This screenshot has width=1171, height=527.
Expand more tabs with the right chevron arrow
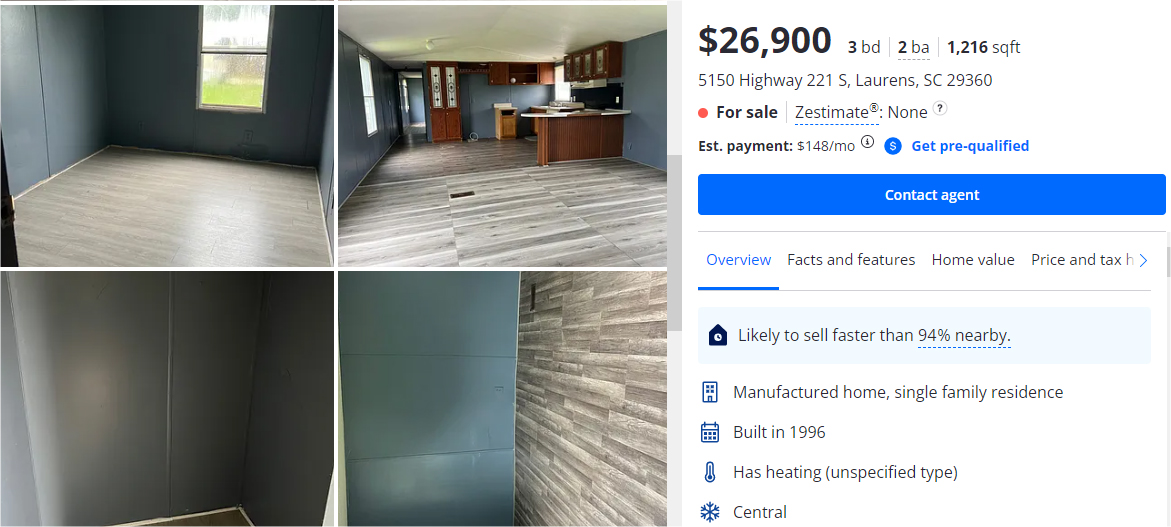pyautogui.click(x=1143, y=260)
